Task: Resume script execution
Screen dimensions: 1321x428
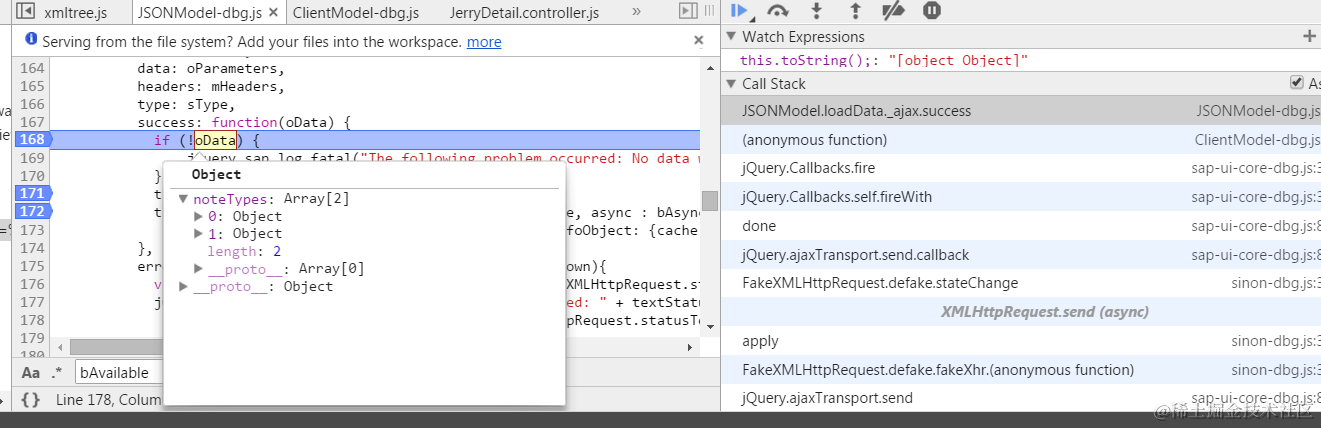Action: [739, 11]
